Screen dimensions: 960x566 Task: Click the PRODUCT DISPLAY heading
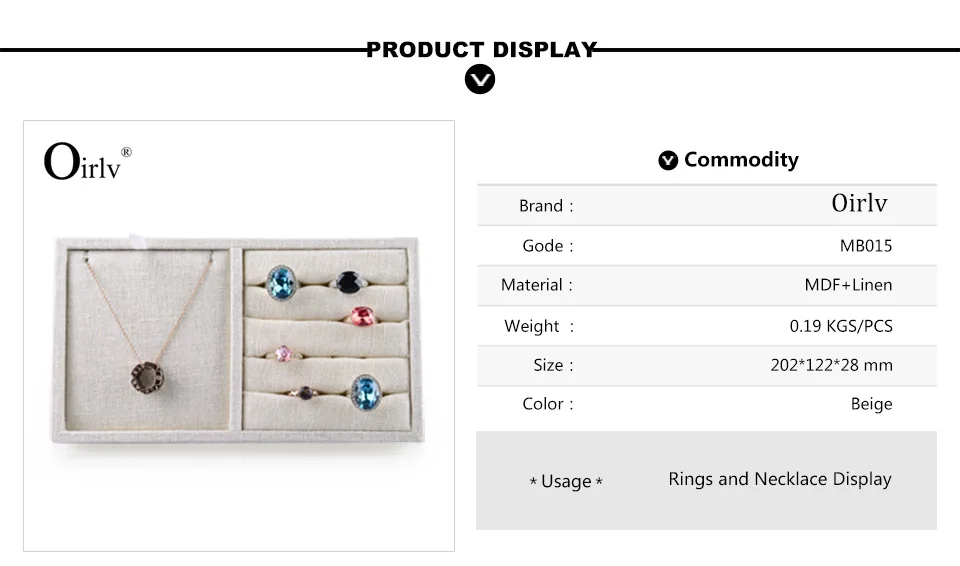coord(481,49)
